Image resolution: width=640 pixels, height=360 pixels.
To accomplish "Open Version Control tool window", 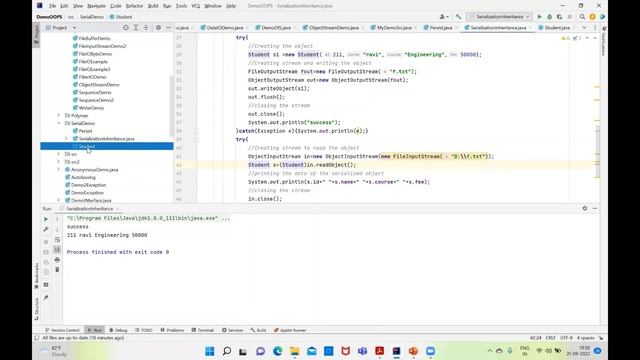I will (62, 330).
